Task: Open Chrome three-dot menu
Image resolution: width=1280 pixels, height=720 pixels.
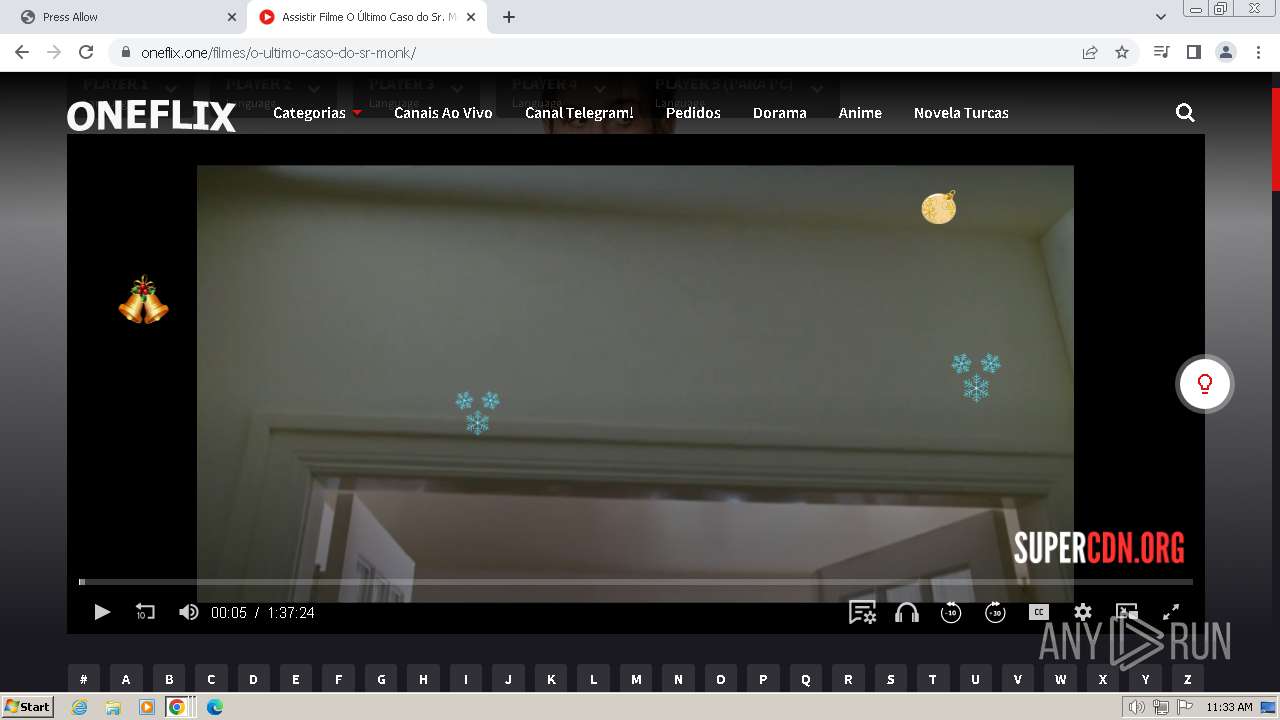Action: click(1257, 52)
